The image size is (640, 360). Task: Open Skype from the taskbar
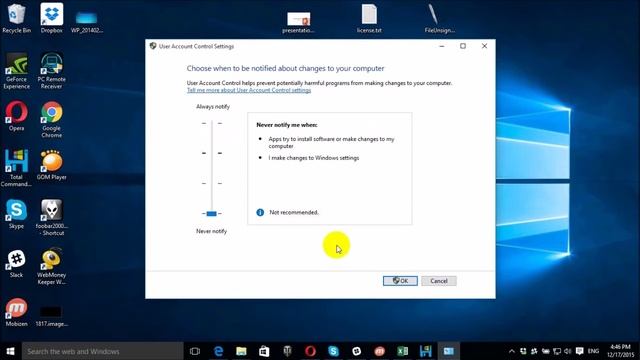coord(333,351)
